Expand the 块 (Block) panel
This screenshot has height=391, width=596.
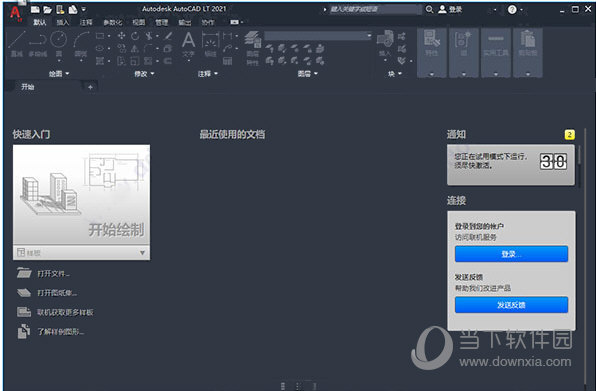(395, 74)
